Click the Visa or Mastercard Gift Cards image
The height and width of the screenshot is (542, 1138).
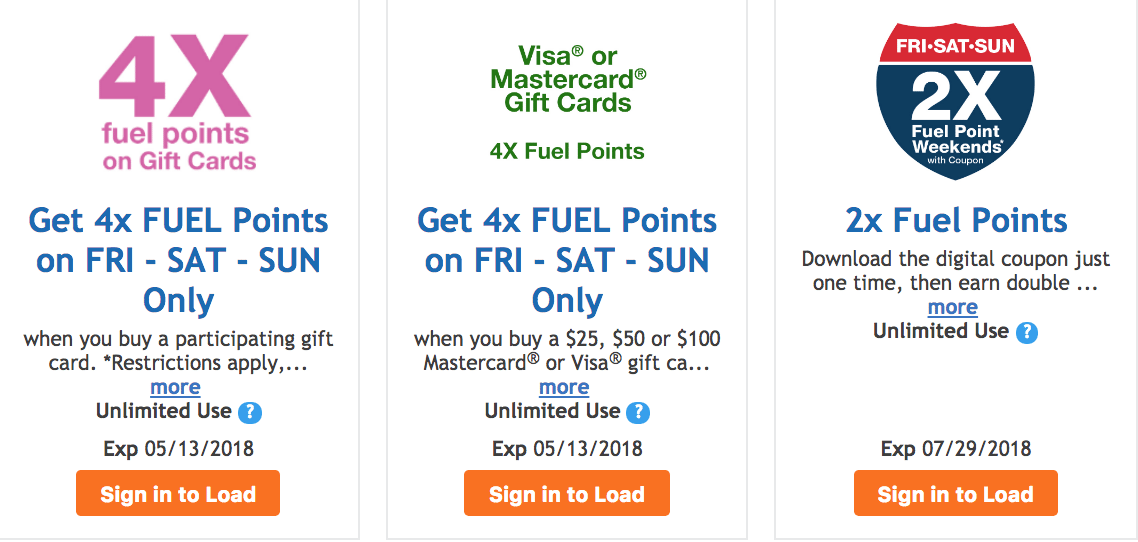(x=568, y=103)
